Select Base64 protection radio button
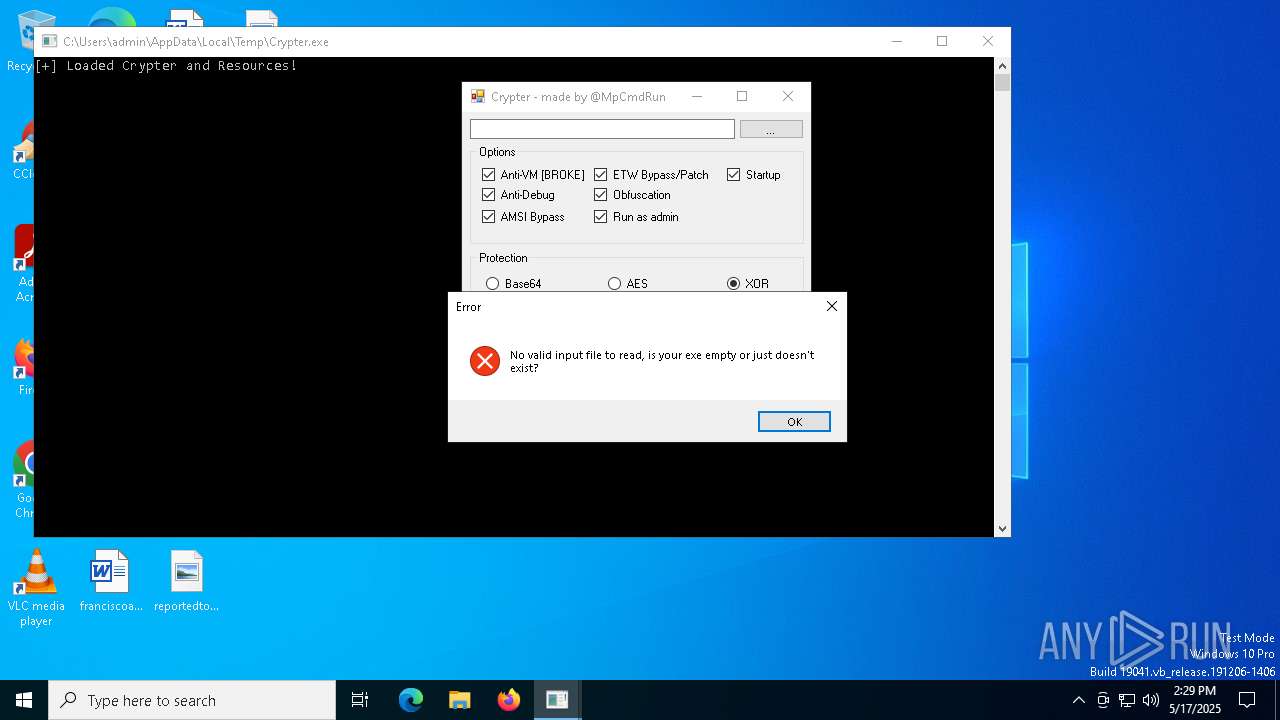The height and width of the screenshot is (720, 1280). coord(492,284)
